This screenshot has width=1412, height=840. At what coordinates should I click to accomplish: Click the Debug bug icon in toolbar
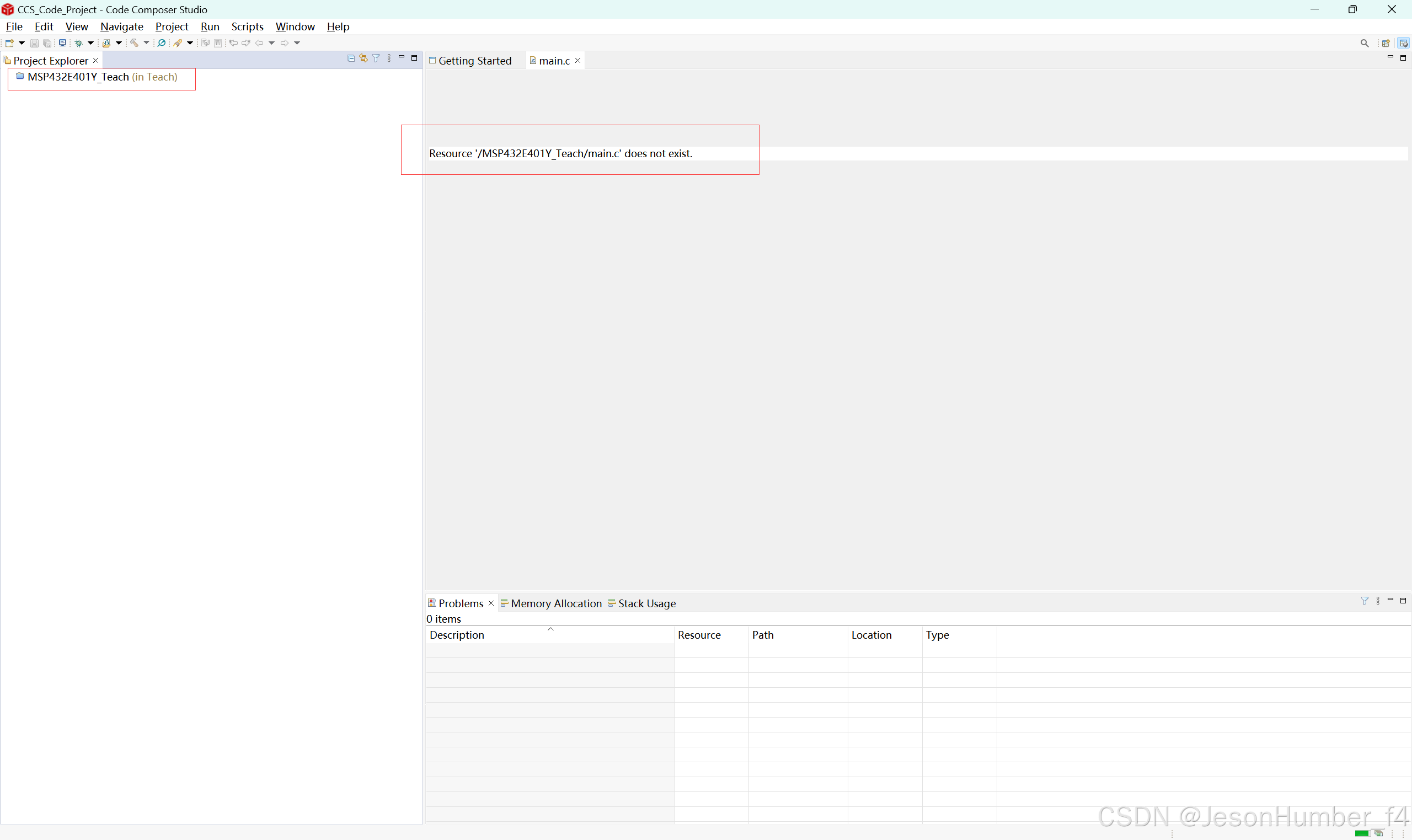(x=79, y=43)
